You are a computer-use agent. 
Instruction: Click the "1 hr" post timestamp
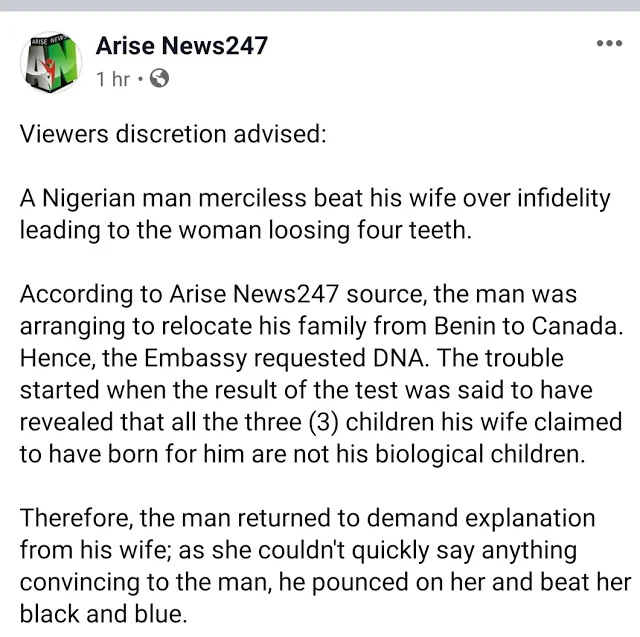click(113, 79)
